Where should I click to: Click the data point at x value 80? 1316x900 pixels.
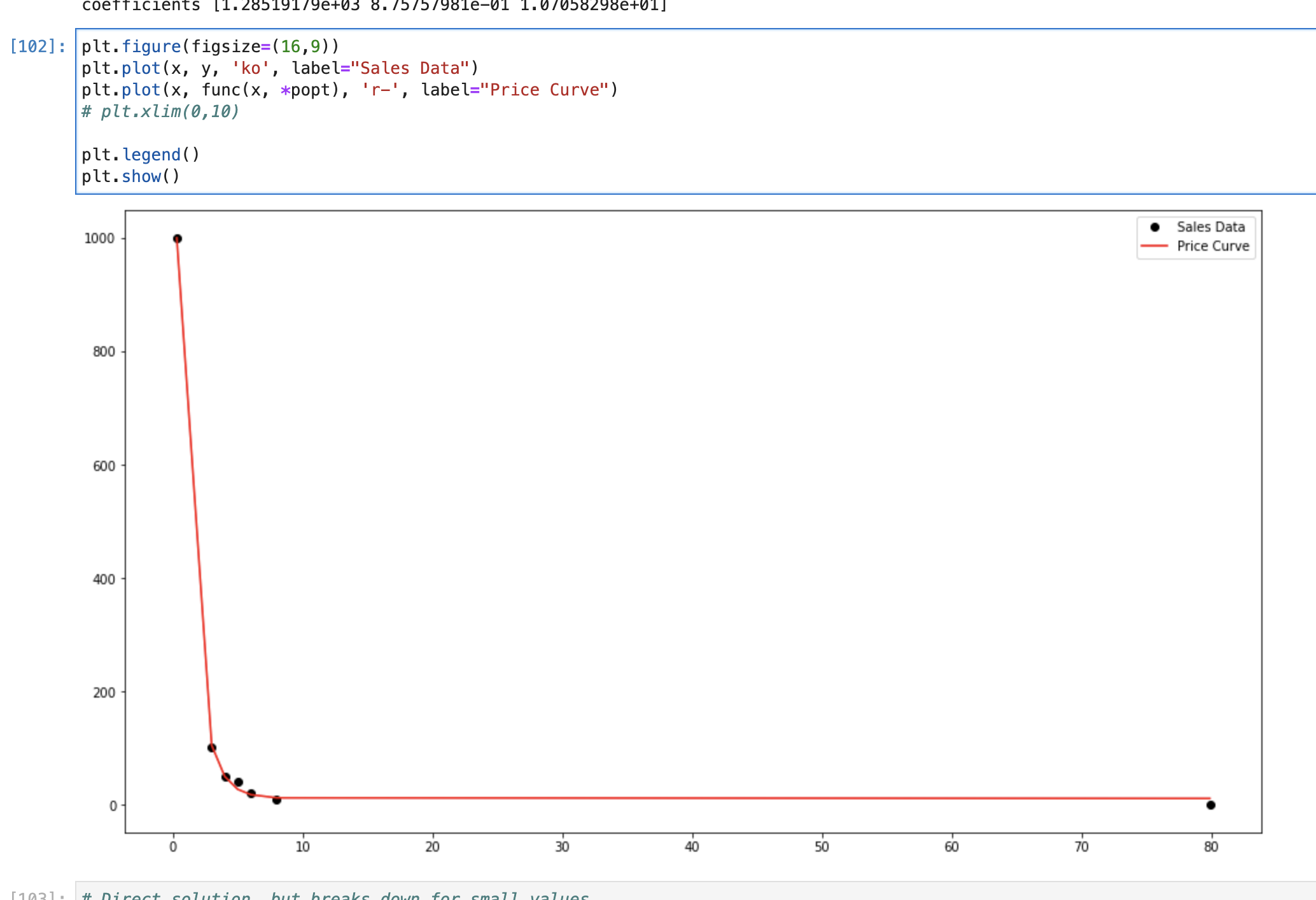point(1211,805)
